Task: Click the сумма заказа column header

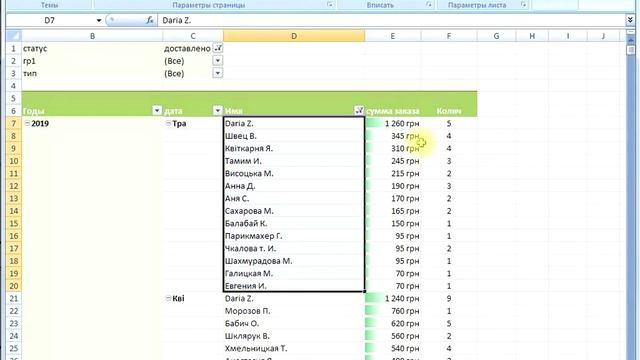Action: pyautogui.click(x=393, y=111)
